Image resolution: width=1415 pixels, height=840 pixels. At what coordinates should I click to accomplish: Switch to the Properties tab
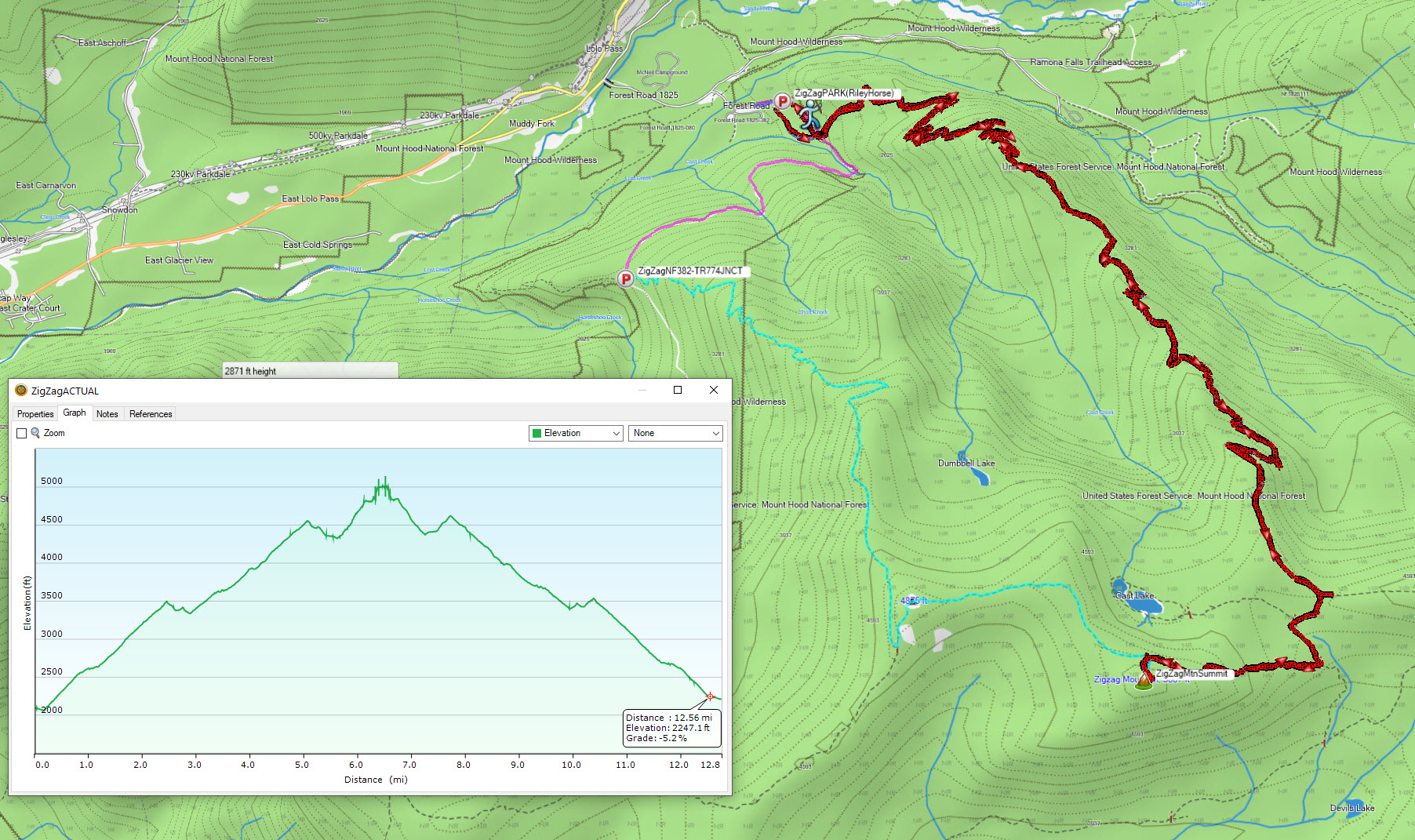[x=35, y=414]
